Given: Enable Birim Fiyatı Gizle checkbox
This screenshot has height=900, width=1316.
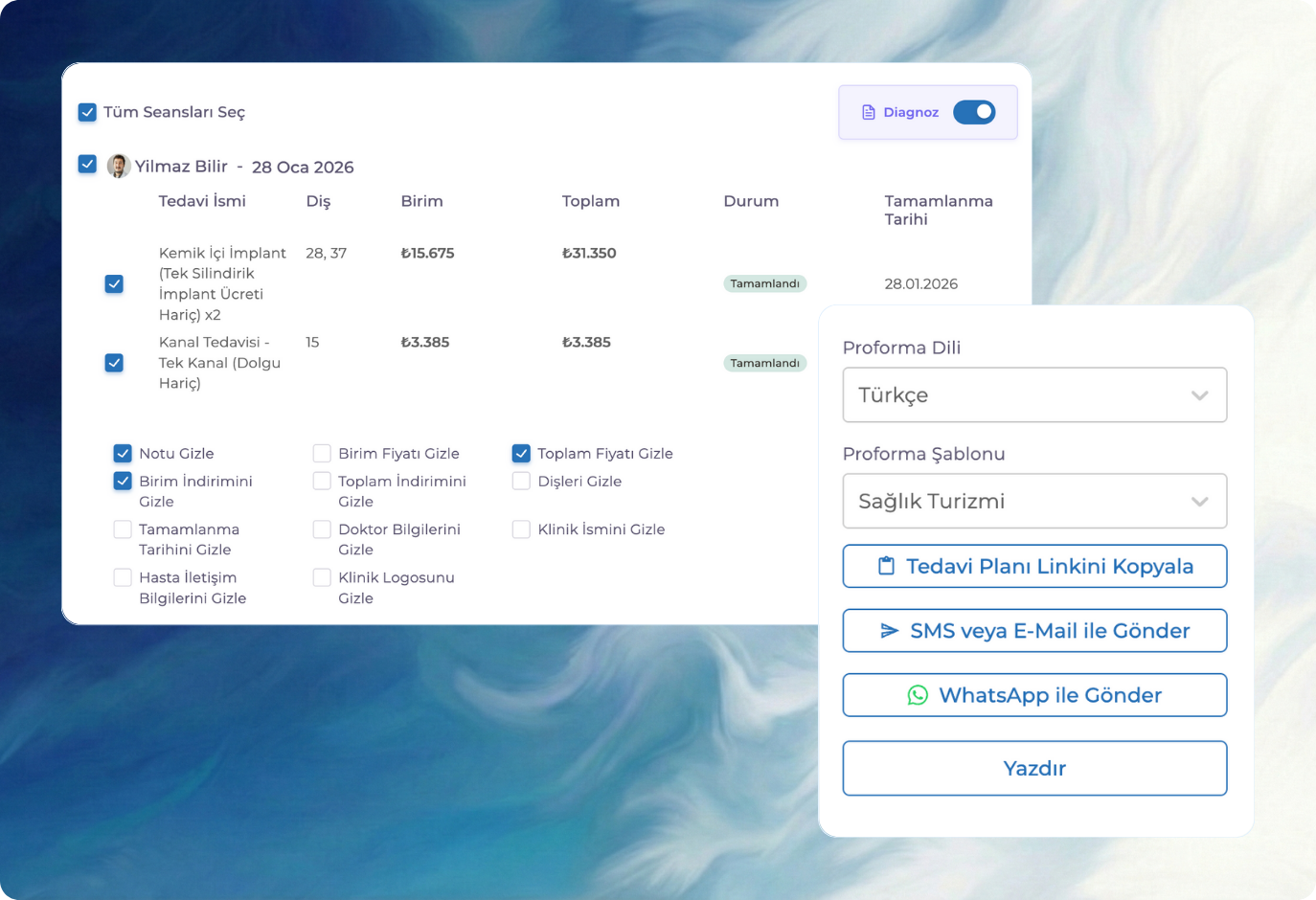Looking at the screenshot, I should point(322,453).
